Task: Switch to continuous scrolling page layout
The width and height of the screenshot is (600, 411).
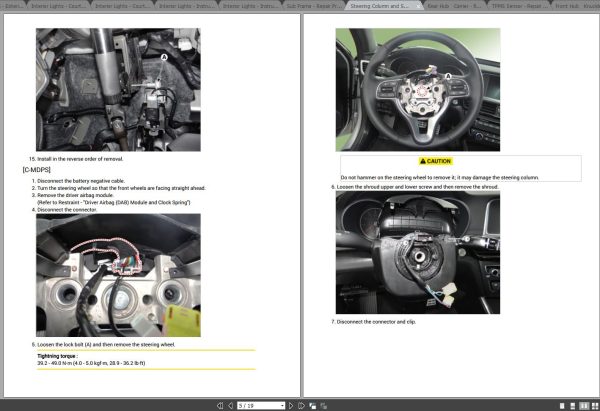Action: (x=572, y=406)
